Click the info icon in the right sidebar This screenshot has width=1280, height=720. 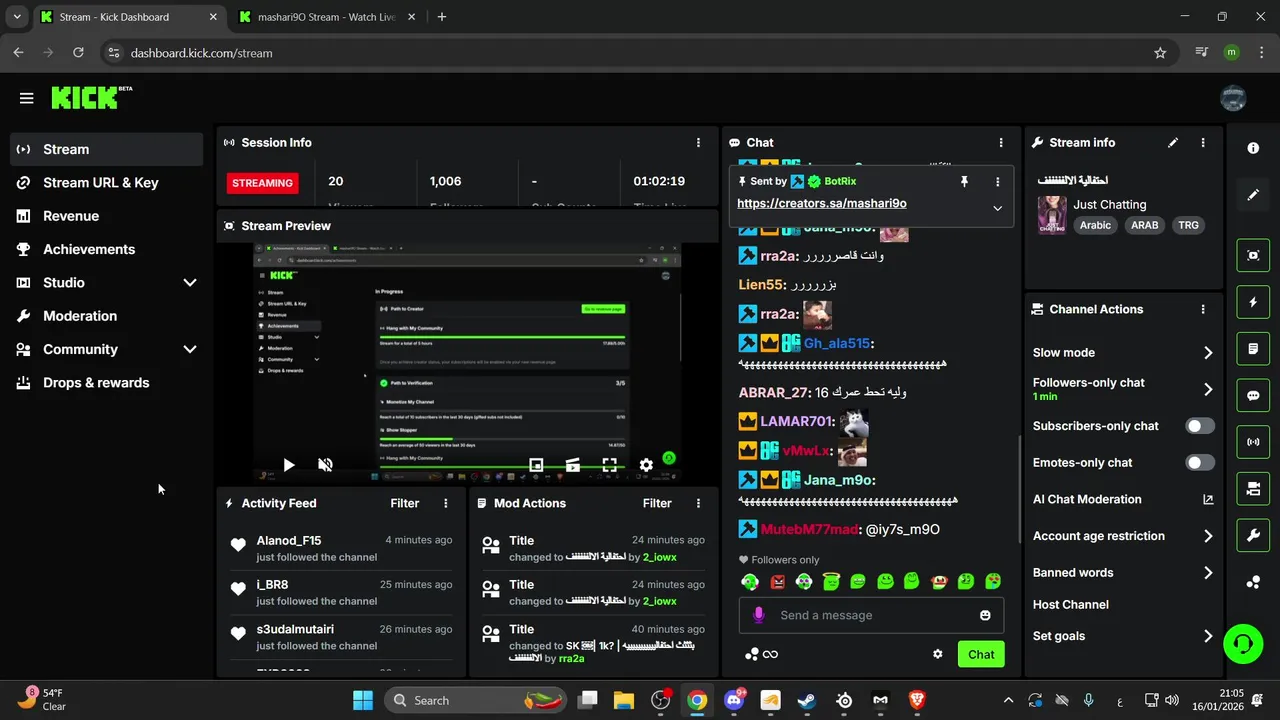coord(1253,148)
